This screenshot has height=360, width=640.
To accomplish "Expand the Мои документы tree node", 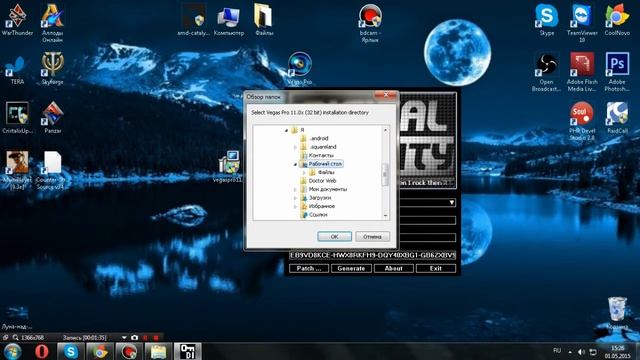I will pyautogui.click(x=295, y=189).
